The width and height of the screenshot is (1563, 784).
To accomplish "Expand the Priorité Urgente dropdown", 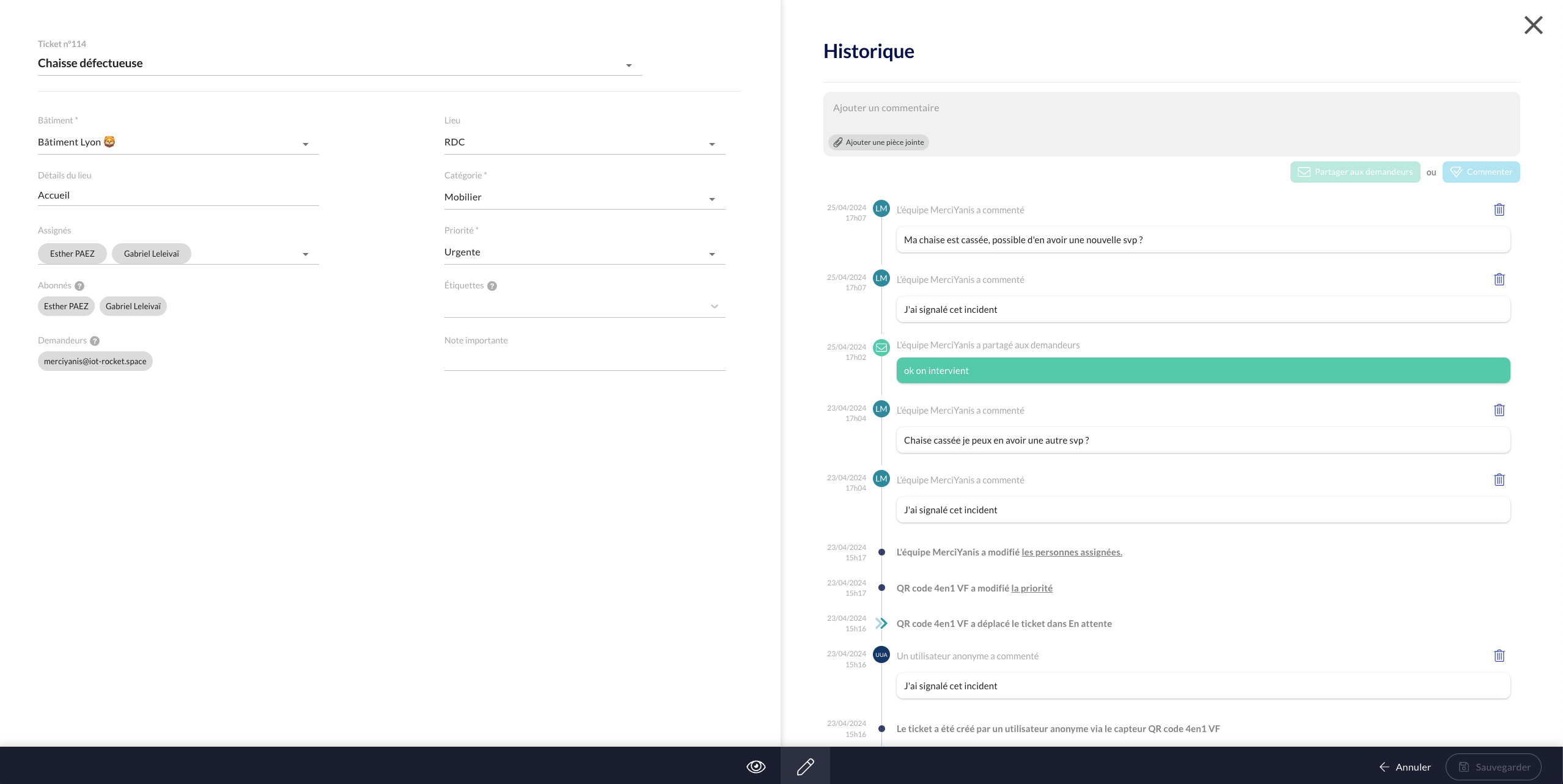I will (x=712, y=254).
